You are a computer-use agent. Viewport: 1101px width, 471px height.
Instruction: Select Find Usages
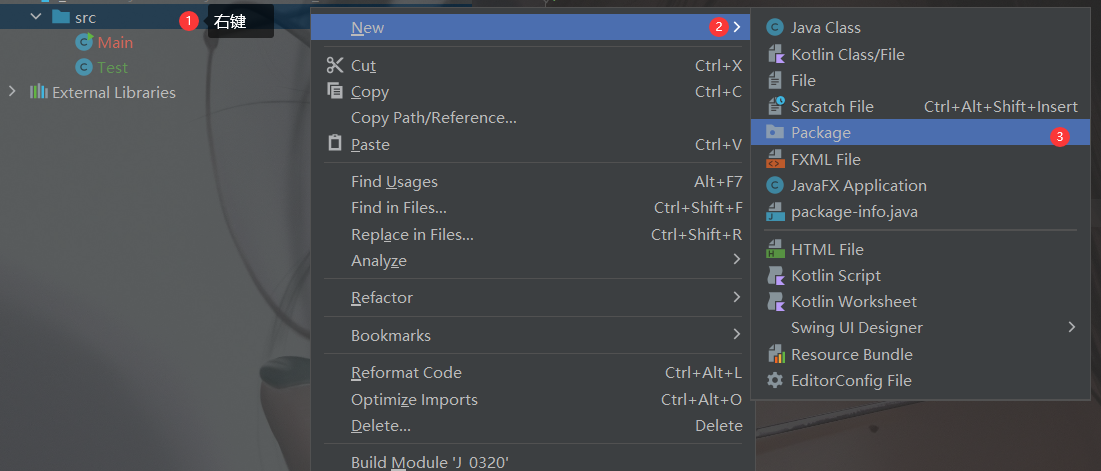532,182
